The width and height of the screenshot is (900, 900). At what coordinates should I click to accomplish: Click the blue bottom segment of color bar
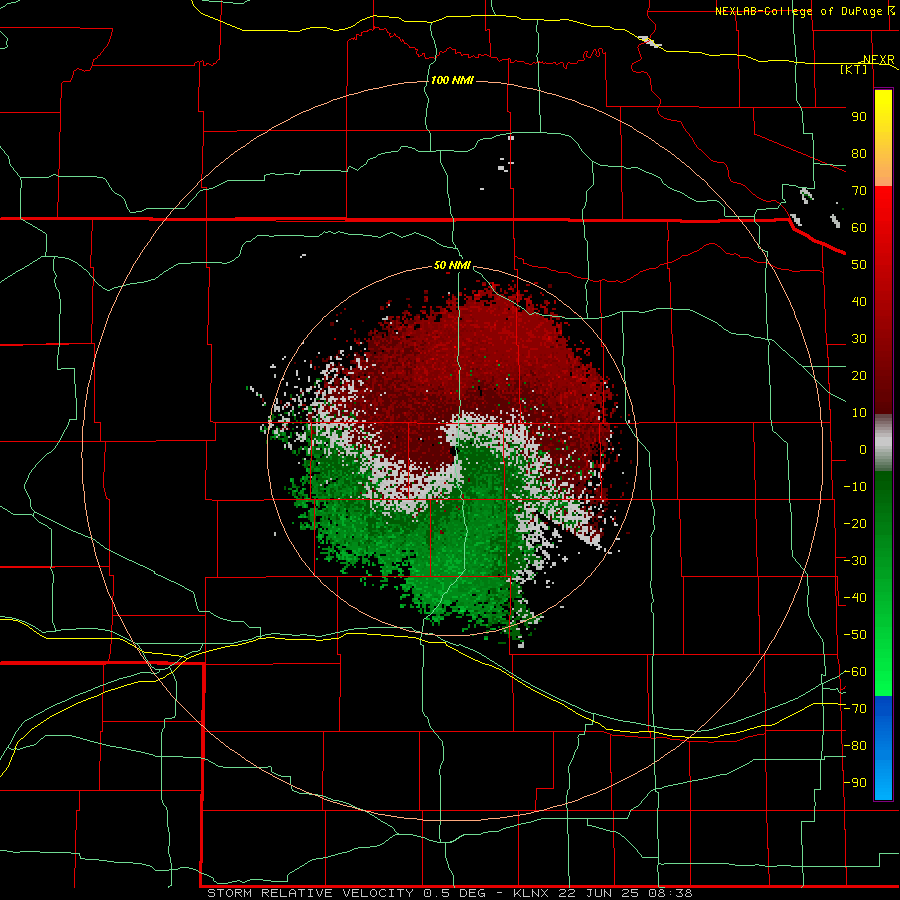click(x=883, y=748)
